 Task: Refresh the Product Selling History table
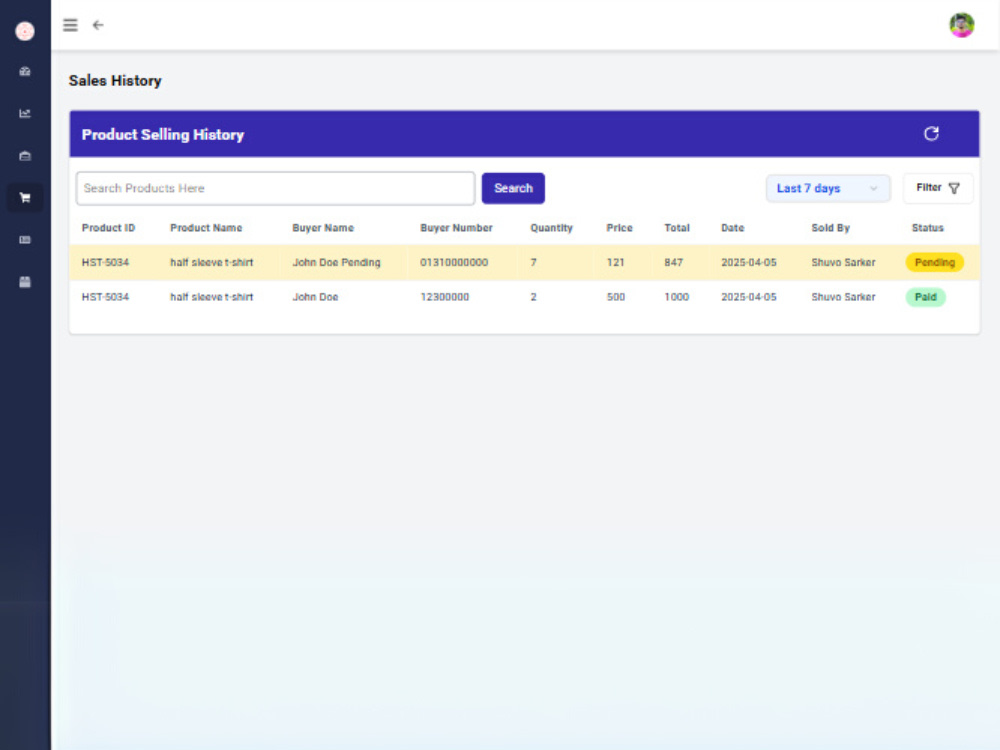pyautogui.click(x=931, y=133)
